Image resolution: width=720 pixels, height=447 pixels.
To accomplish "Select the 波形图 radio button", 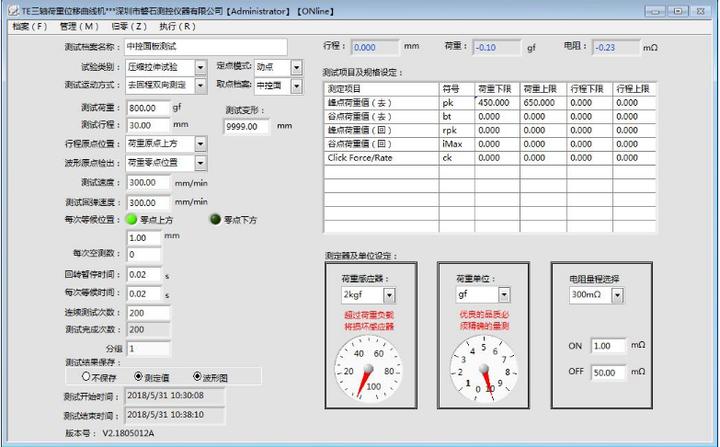I will [197, 377].
